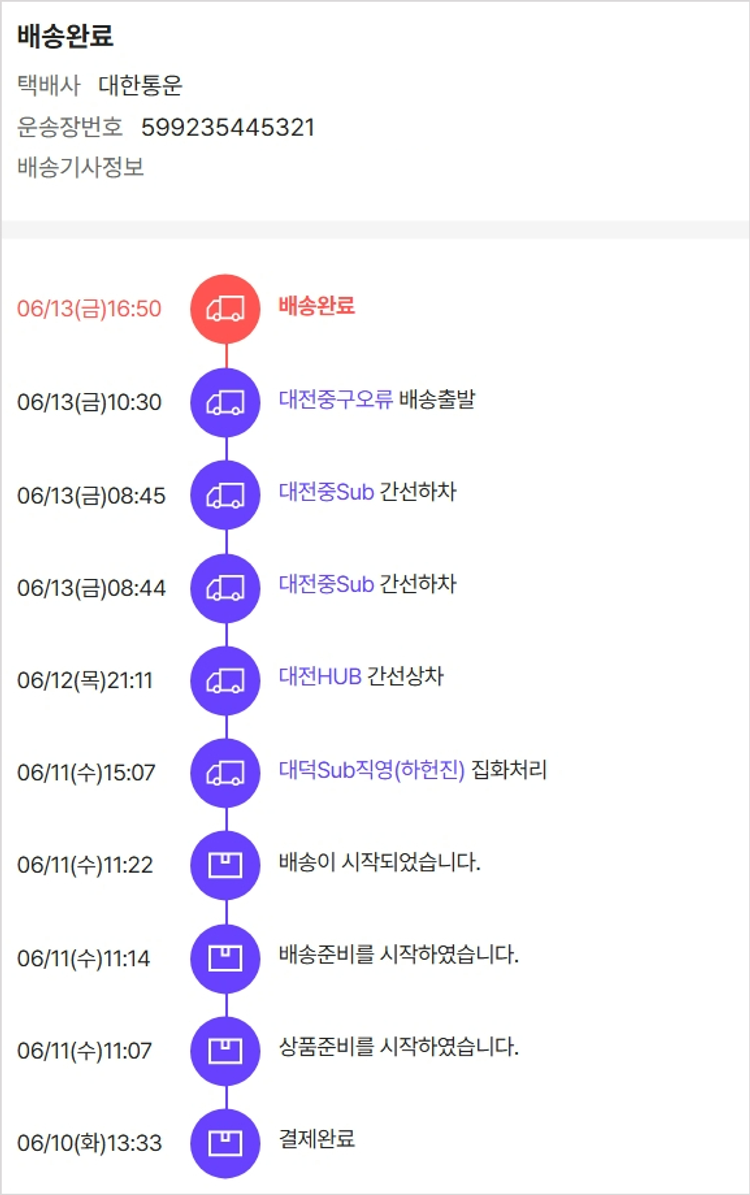
Task: Click the red 배송완료 truck icon
Action: [x=225, y=309]
